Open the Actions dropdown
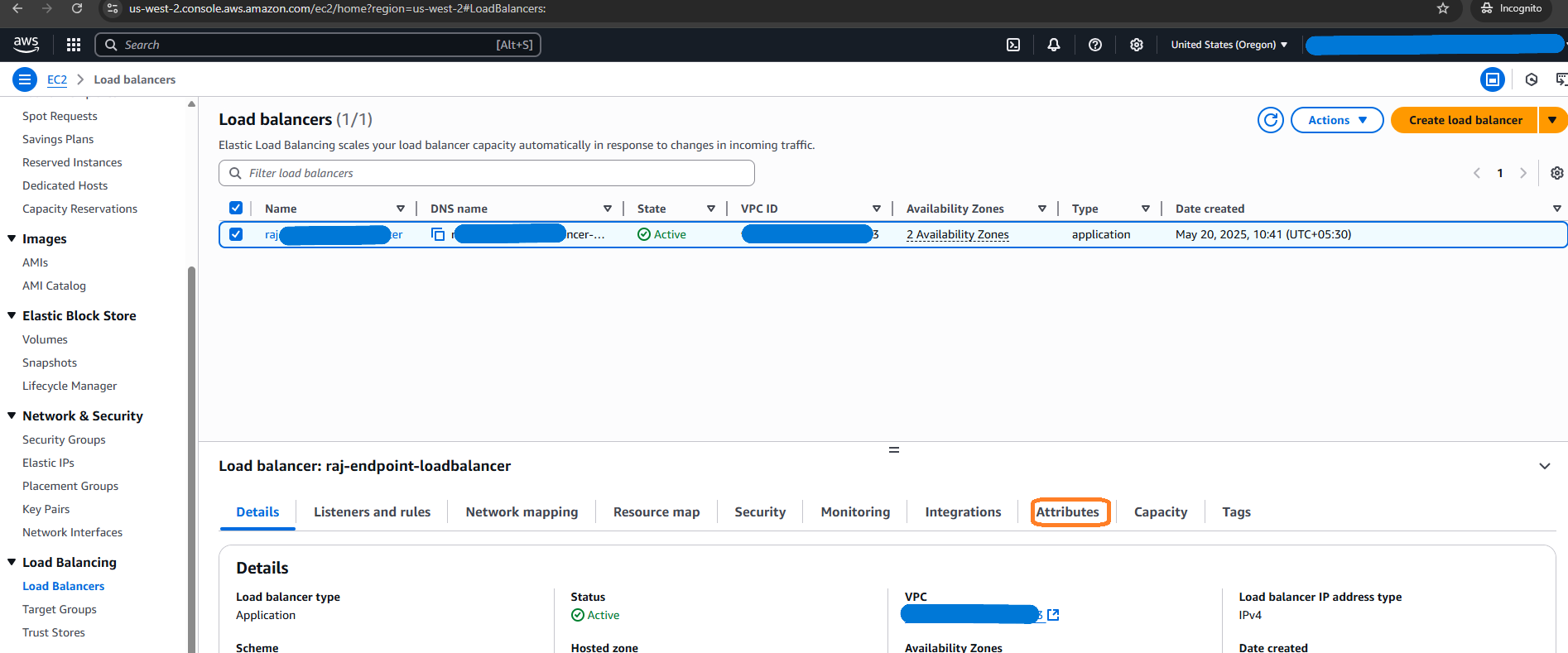The image size is (1568, 653). (1336, 120)
